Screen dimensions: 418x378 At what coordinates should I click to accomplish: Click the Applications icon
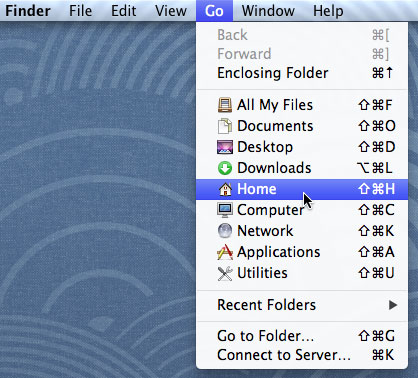225,252
